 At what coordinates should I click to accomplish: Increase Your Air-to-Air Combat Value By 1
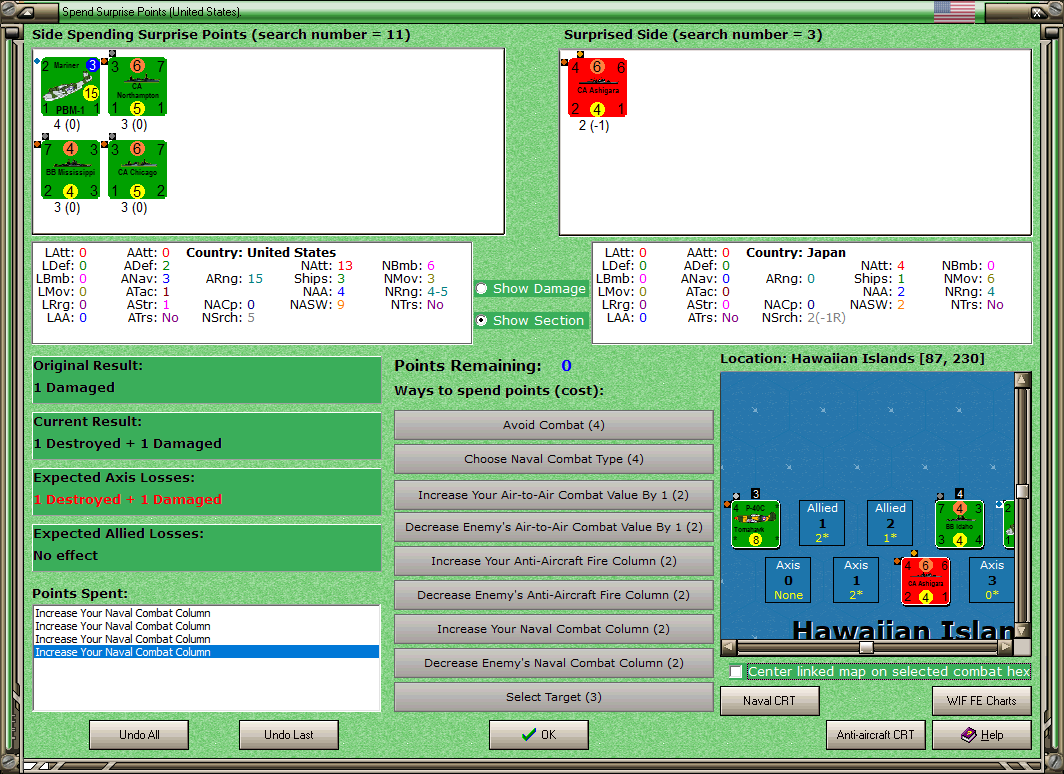click(x=554, y=495)
